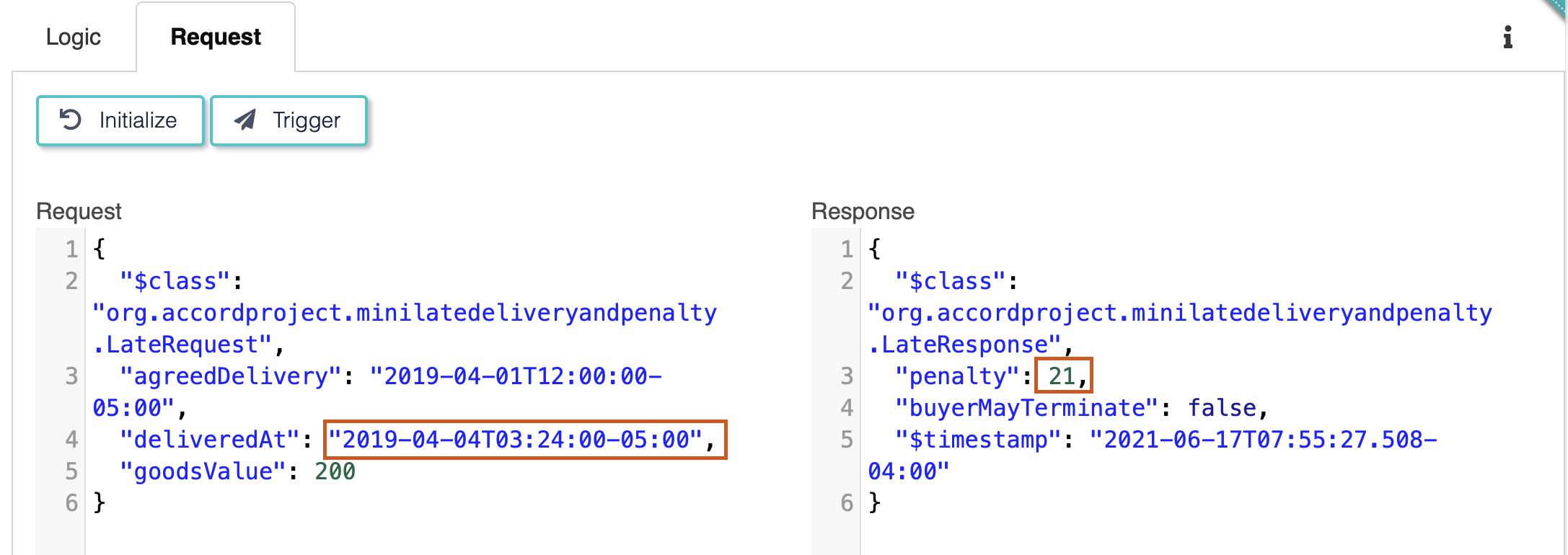This screenshot has height=555, width=1568.
Task: Select the Request tab
Action: click(x=216, y=37)
